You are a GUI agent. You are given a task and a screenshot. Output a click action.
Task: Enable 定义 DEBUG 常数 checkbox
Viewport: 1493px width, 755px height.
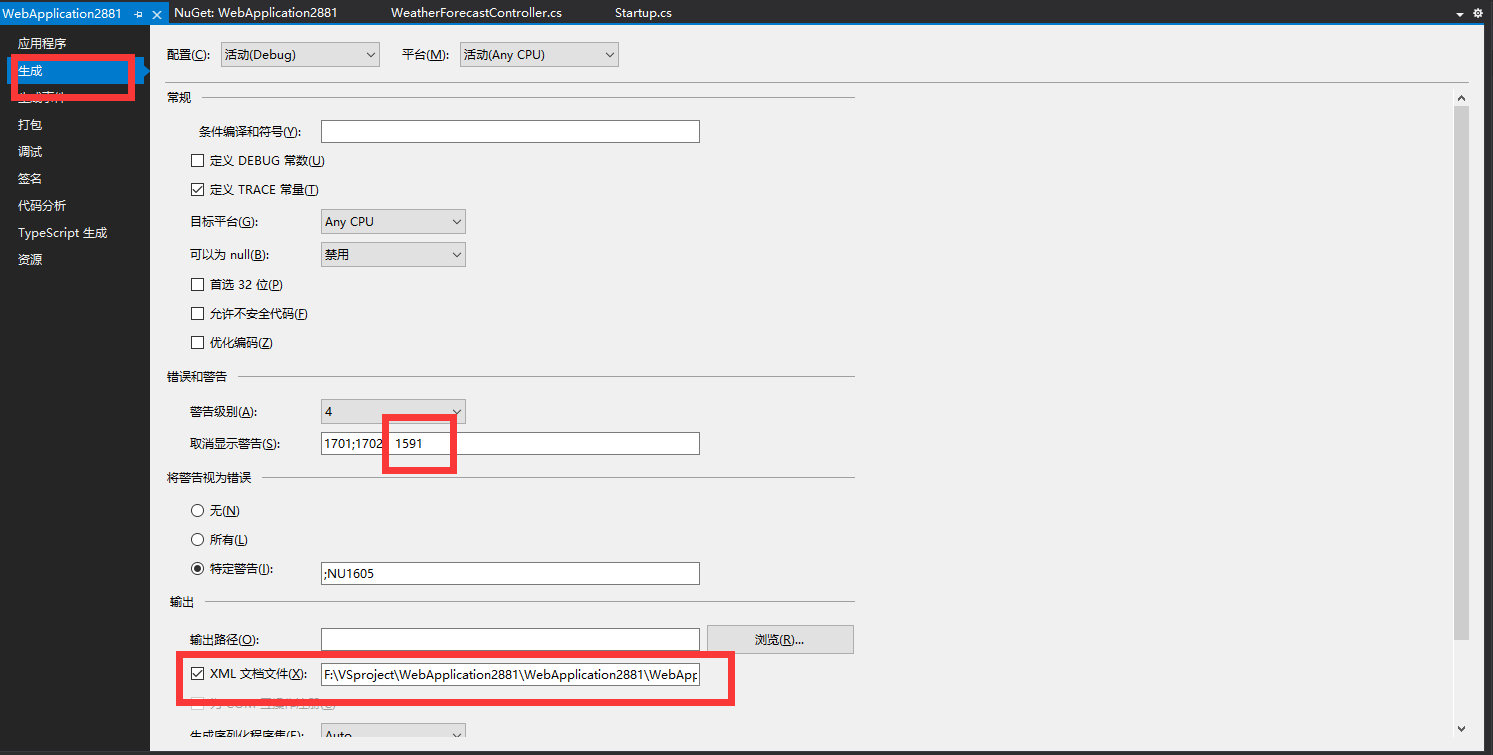click(197, 161)
